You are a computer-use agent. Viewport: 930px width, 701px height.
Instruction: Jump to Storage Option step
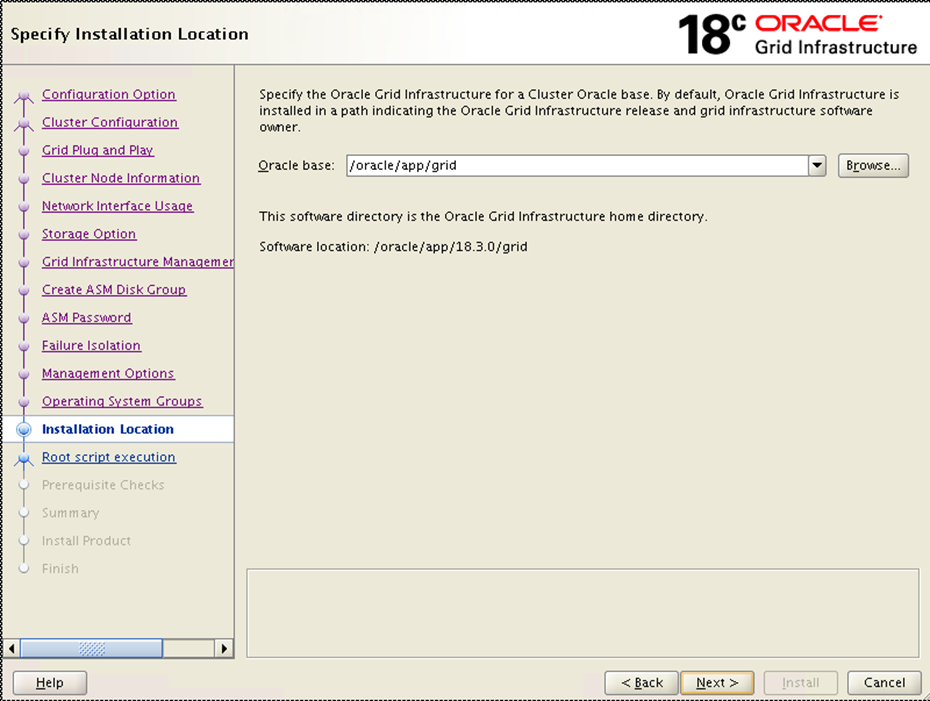click(88, 234)
